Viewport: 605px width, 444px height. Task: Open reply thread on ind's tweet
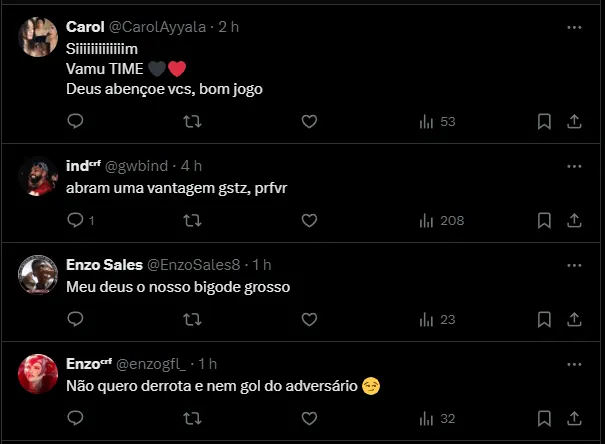[x=75, y=220]
